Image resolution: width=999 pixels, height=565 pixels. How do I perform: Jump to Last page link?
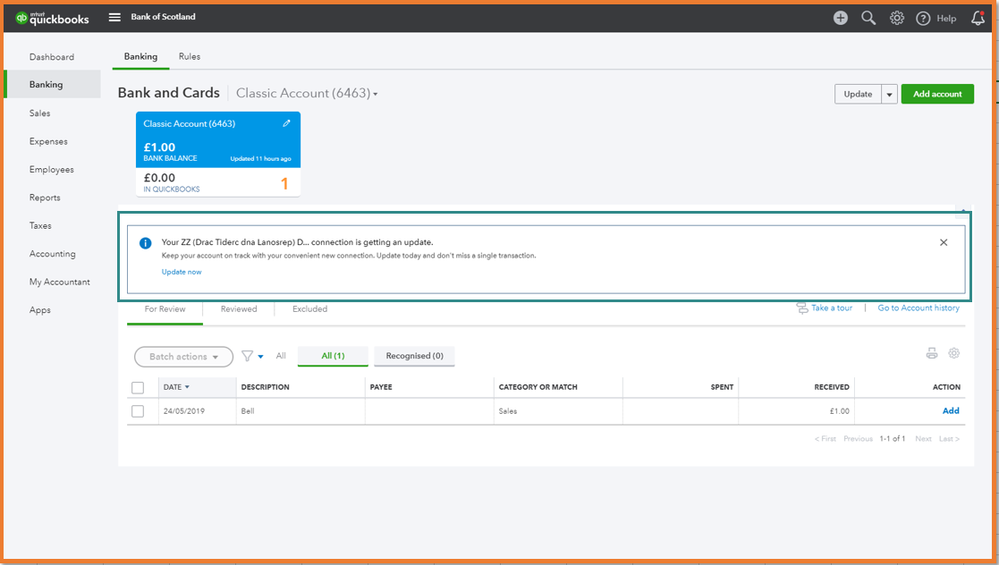(x=949, y=439)
